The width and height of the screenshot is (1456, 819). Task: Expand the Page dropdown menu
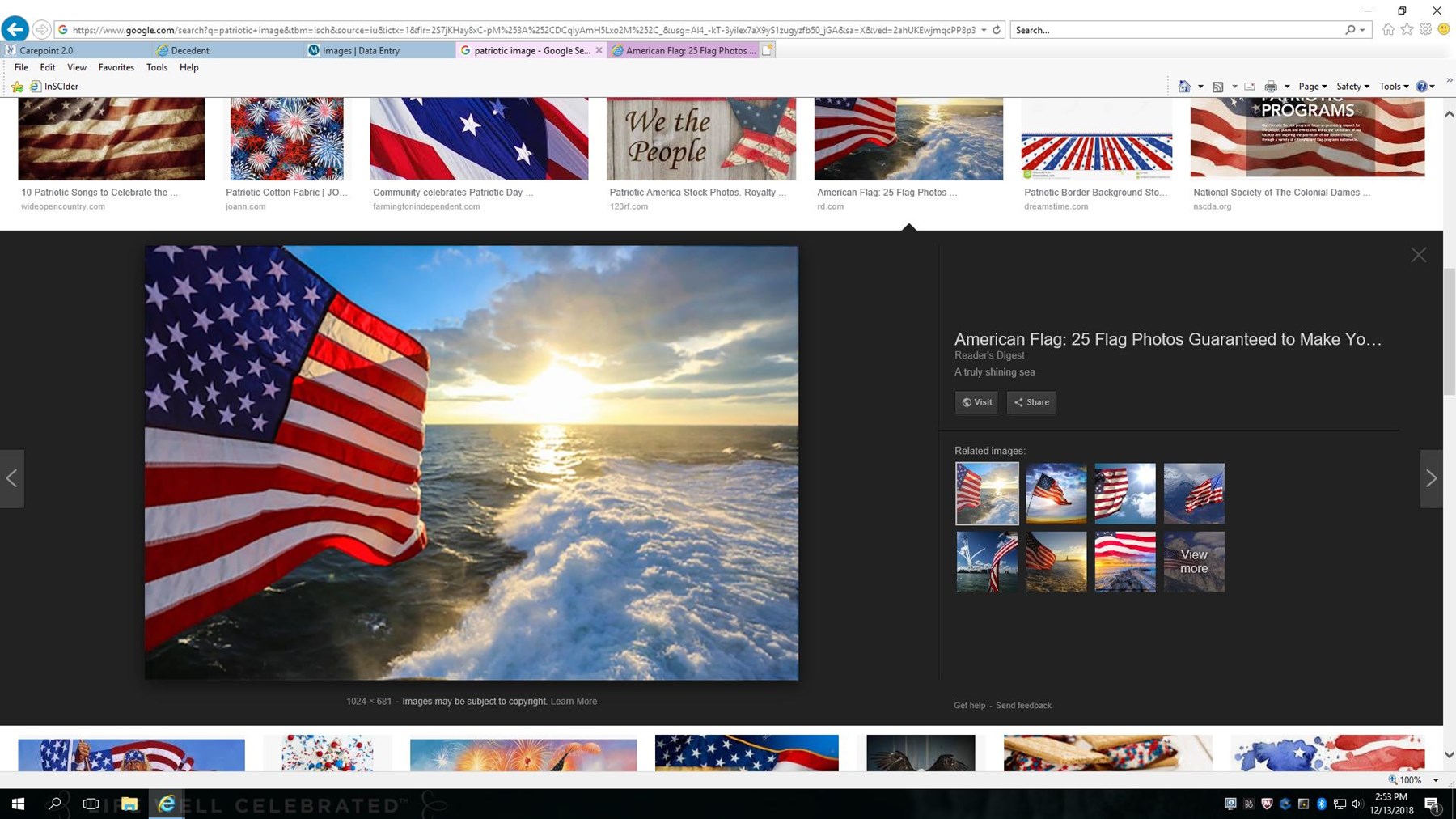1312,87
